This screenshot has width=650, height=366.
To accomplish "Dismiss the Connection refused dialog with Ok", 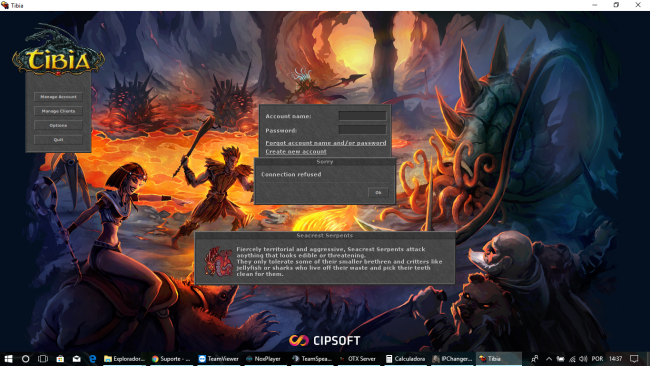I will 378,193.
